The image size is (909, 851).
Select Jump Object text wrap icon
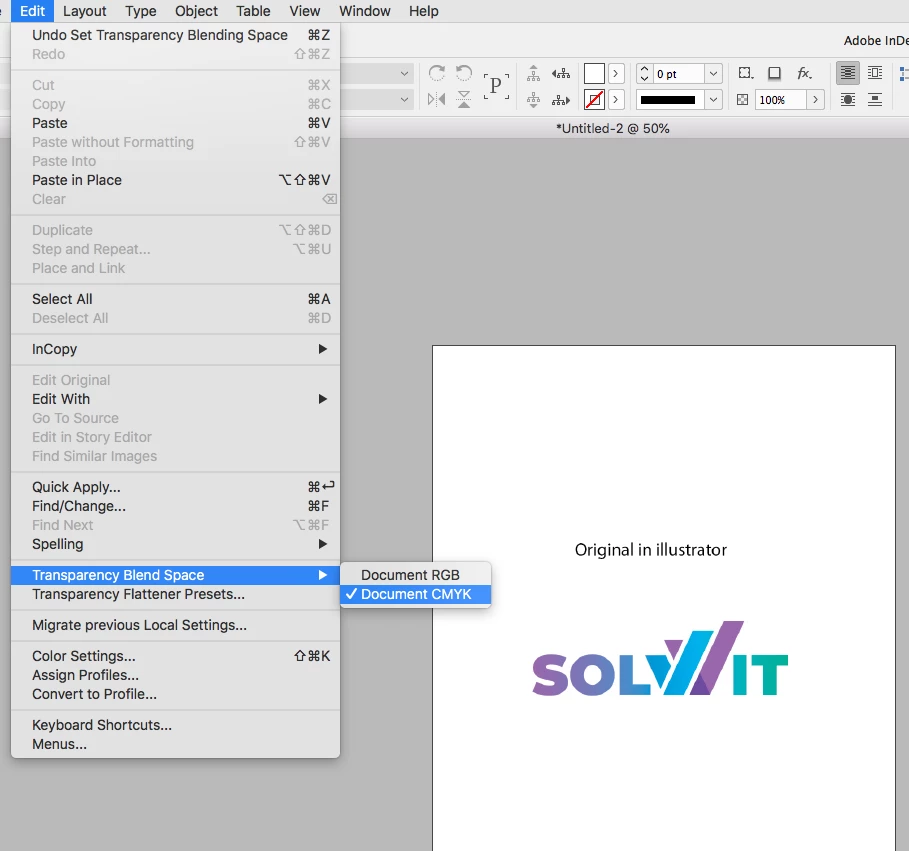pyautogui.click(x=875, y=100)
